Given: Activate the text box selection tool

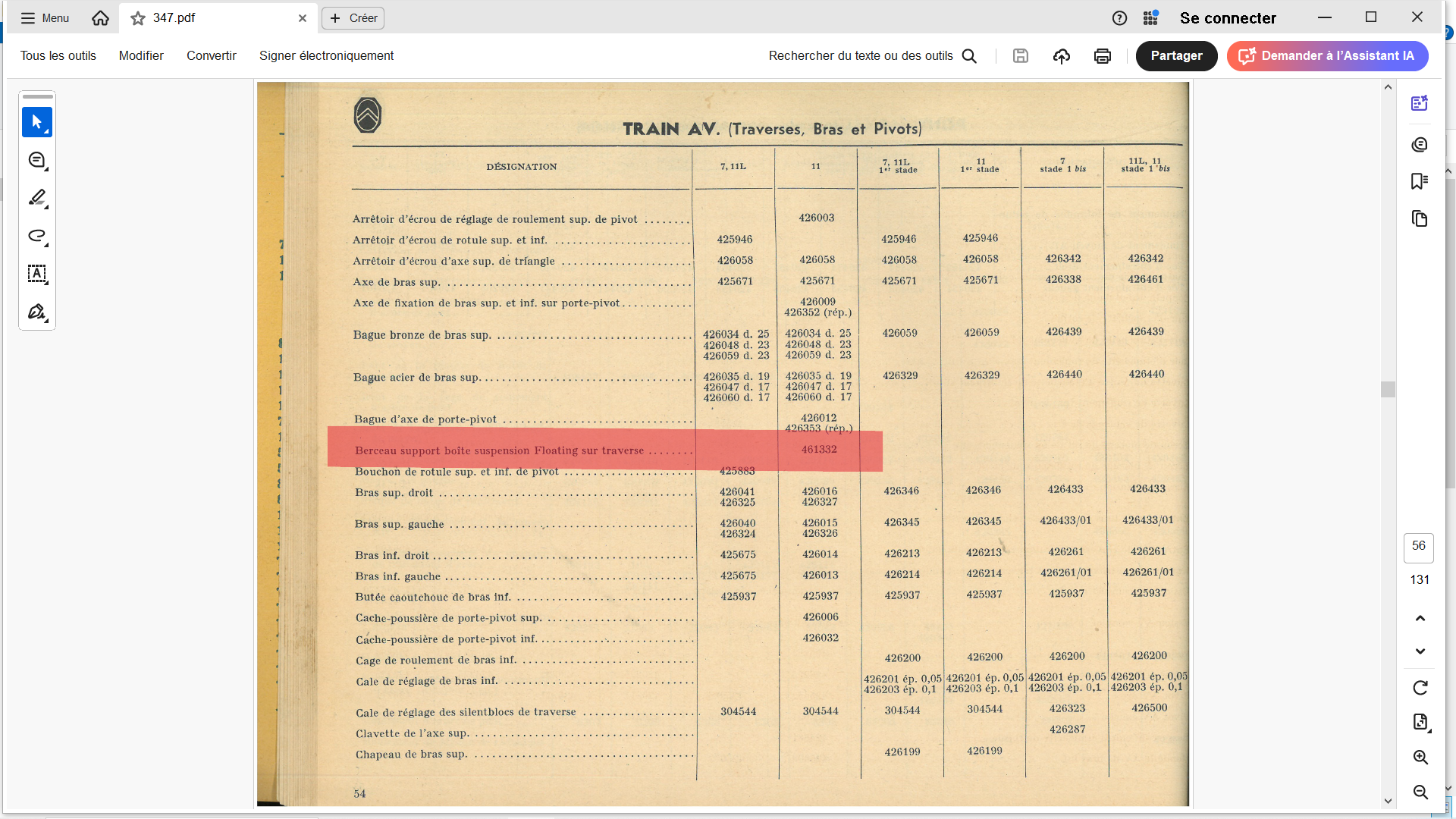Looking at the screenshot, I should pos(36,274).
